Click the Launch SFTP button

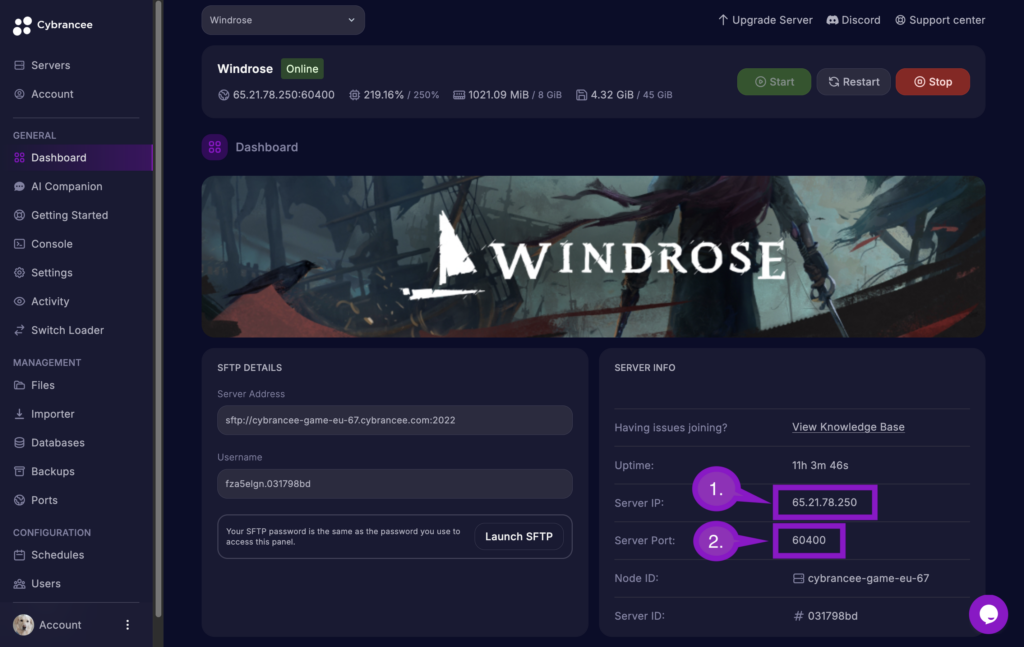click(519, 536)
